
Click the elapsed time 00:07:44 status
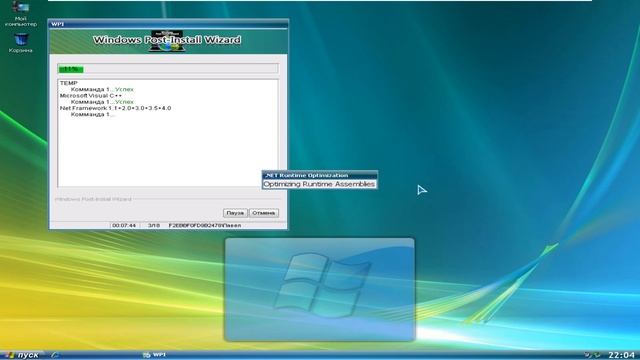(x=124, y=225)
